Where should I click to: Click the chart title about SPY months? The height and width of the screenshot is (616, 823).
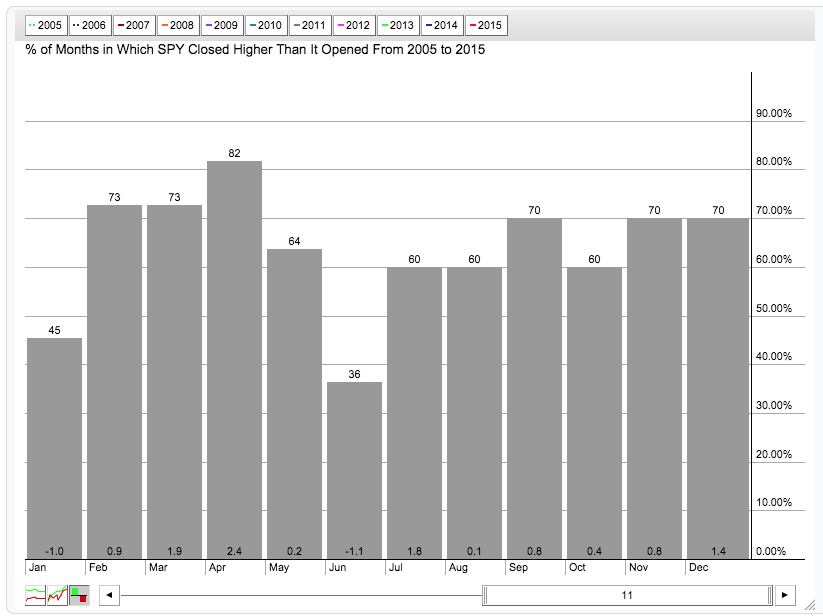pyautogui.click(x=255, y=50)
